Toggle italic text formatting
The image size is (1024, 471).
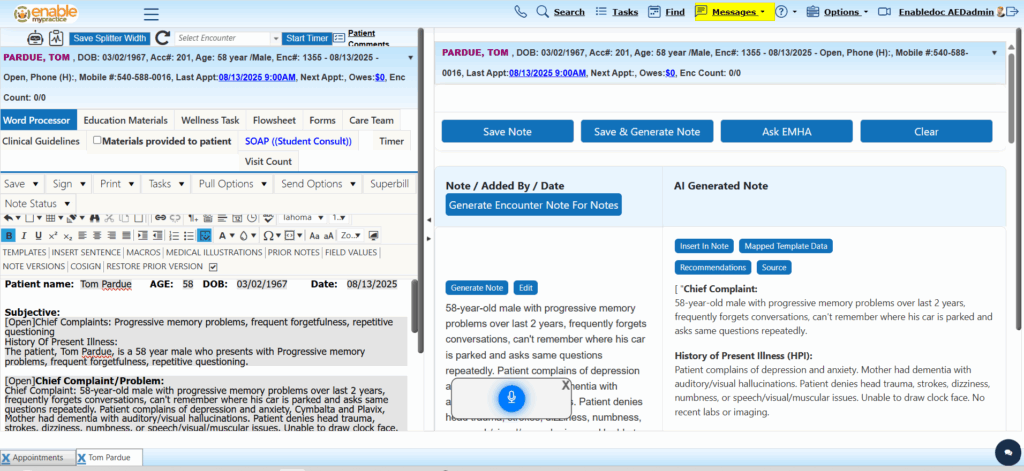tap(24, 236)
